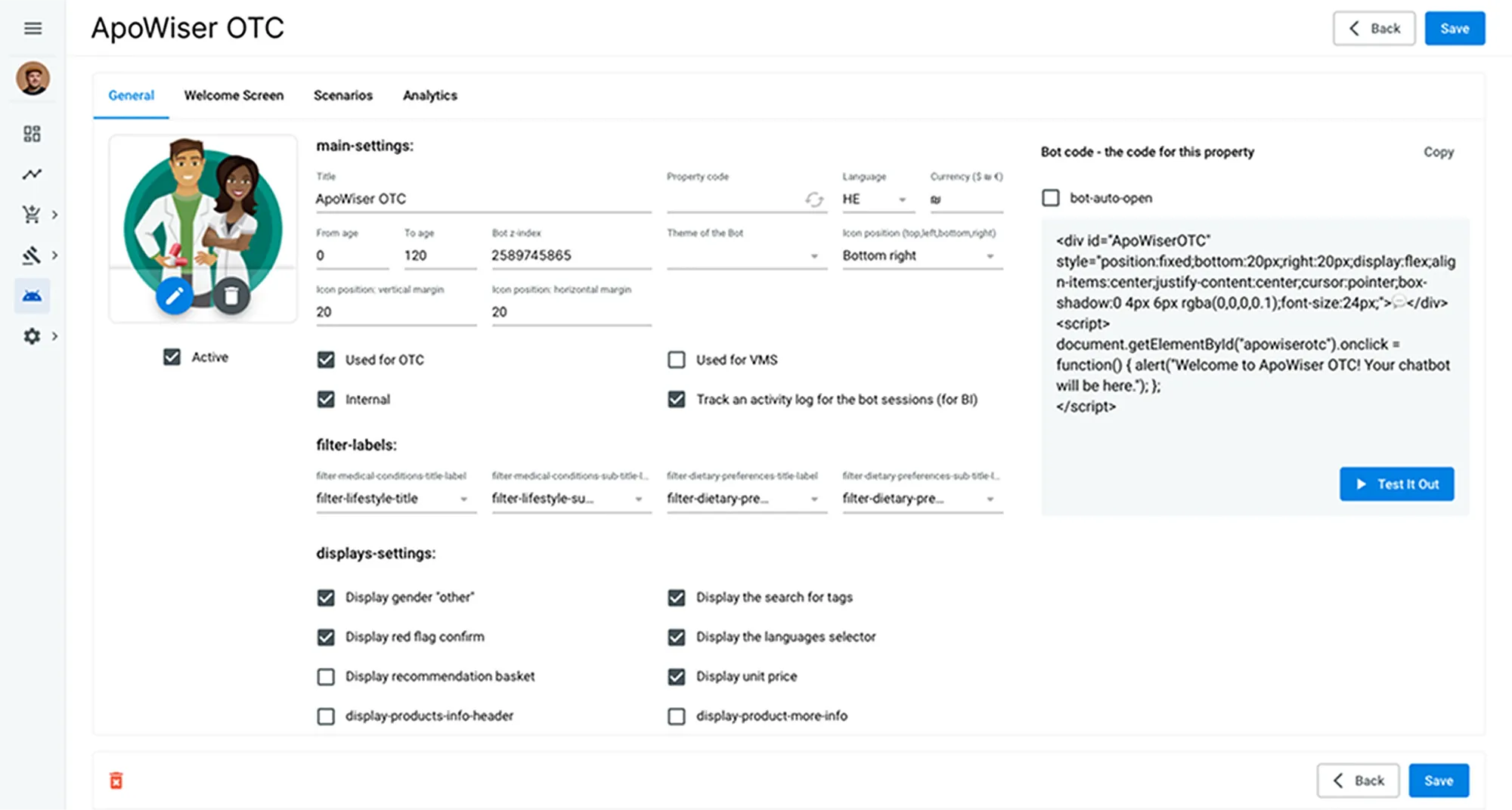Enable display-product-more-info checkbox
The width and height of the screenshot is (1512, 810).
coord(677,716)
